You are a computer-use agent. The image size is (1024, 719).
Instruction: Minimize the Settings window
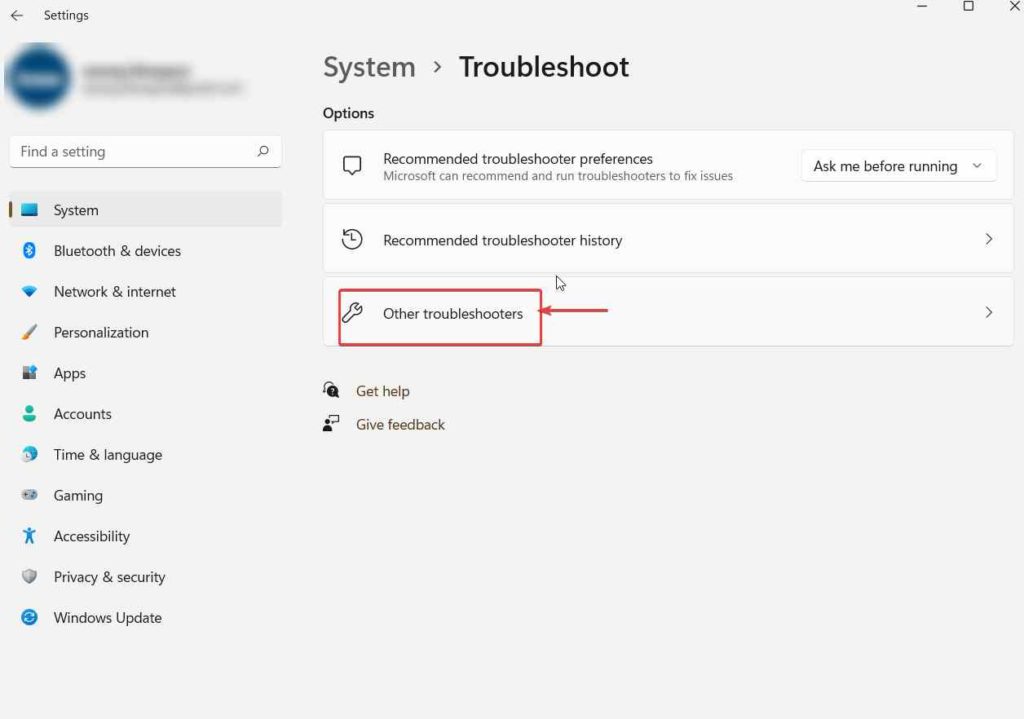tap(922, 7)
